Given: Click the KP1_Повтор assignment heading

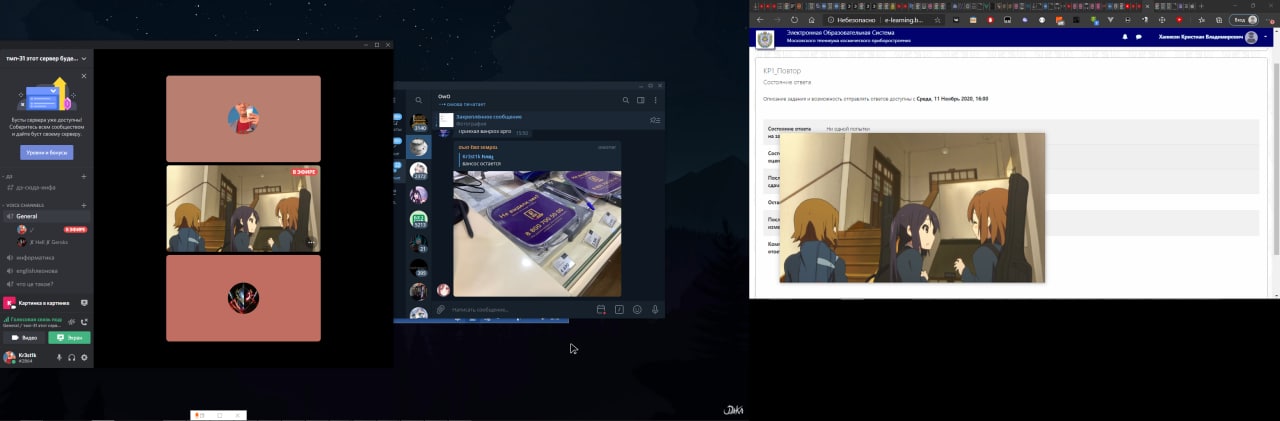Looking at the screenshot, I should pos(782,71).
